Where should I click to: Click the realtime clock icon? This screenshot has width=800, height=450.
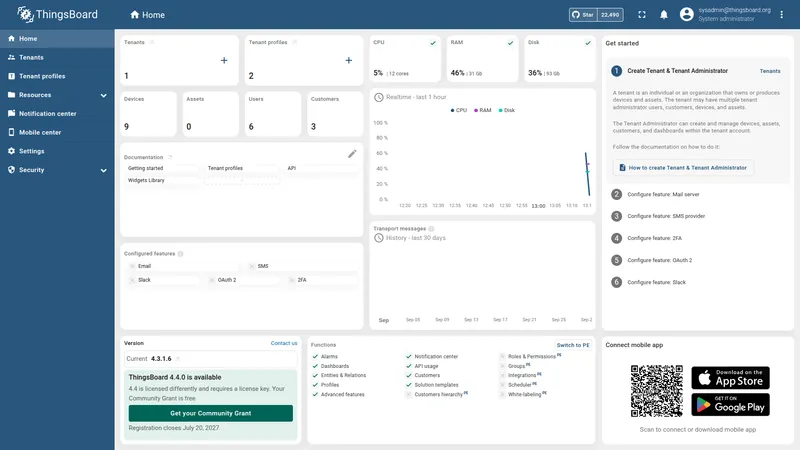point(379,97)
